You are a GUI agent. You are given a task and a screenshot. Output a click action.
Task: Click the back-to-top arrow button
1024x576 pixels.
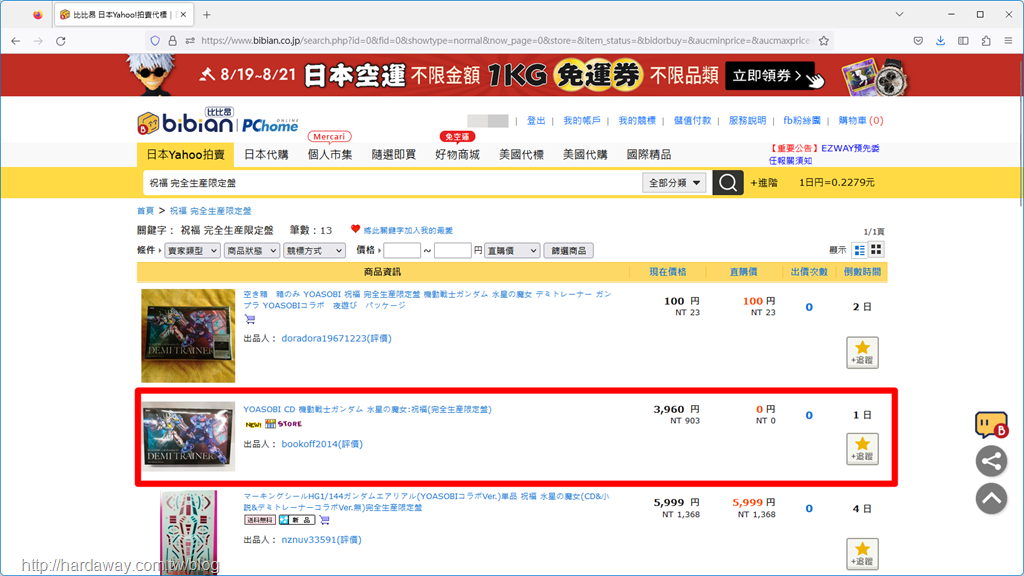pyautogui.click(x=991, y=499)
